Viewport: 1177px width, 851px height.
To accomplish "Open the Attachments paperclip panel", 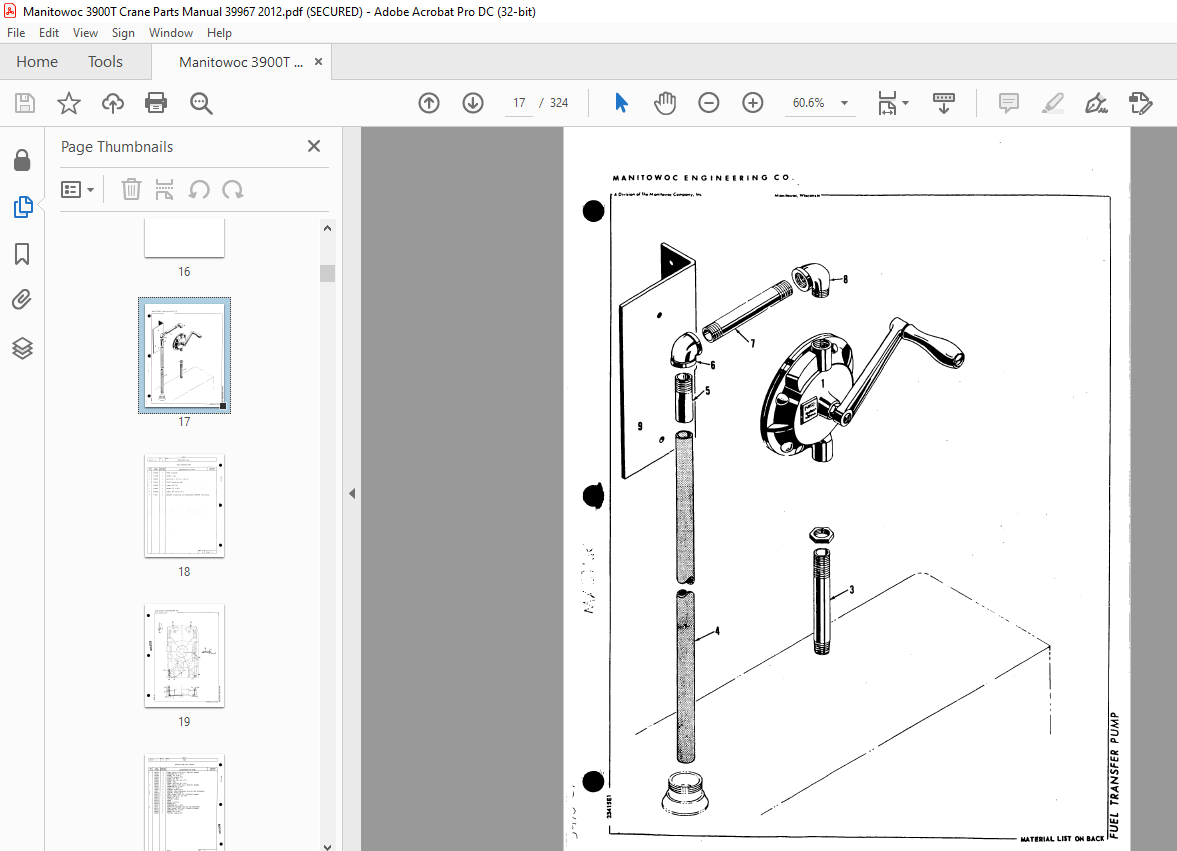I will (23, 300).
